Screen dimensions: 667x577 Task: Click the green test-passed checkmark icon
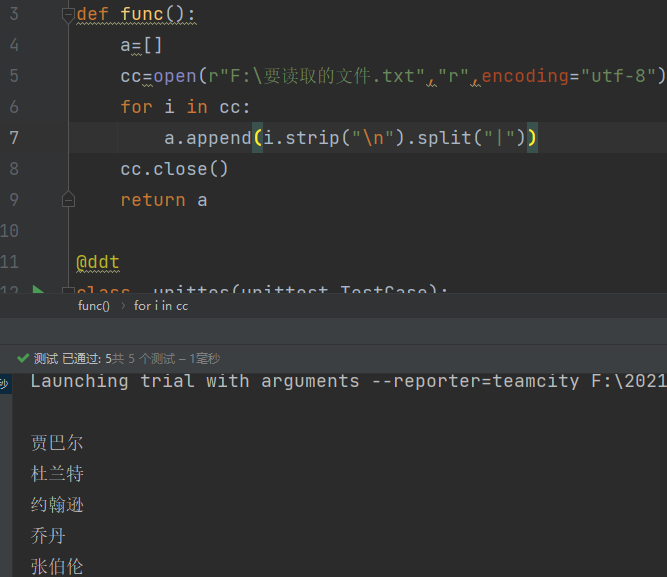coord(23,358)
